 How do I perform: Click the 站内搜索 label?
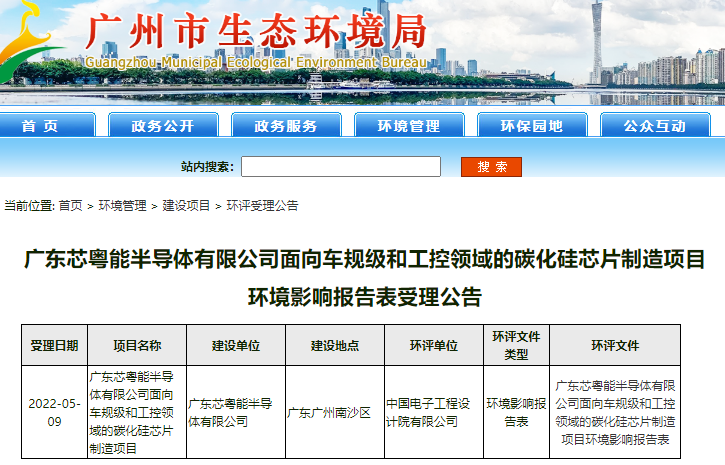tap(207, 167)
